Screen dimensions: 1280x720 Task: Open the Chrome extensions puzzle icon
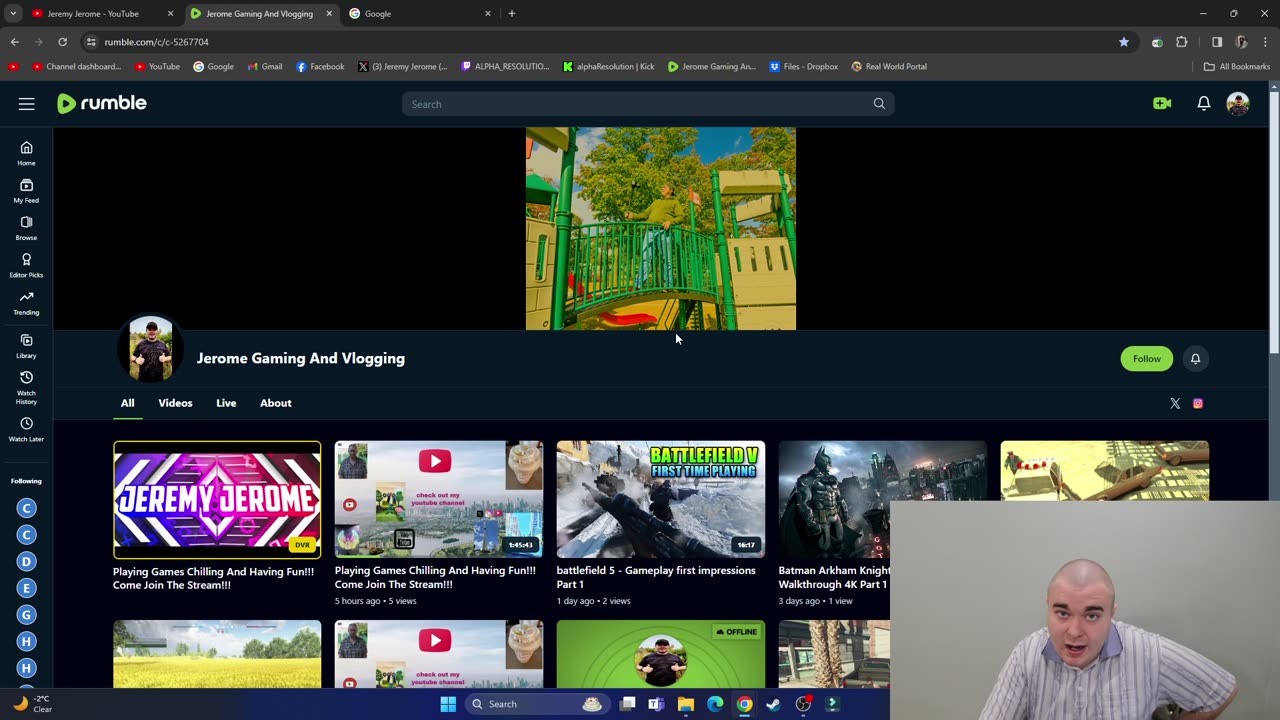(1182, 42)
